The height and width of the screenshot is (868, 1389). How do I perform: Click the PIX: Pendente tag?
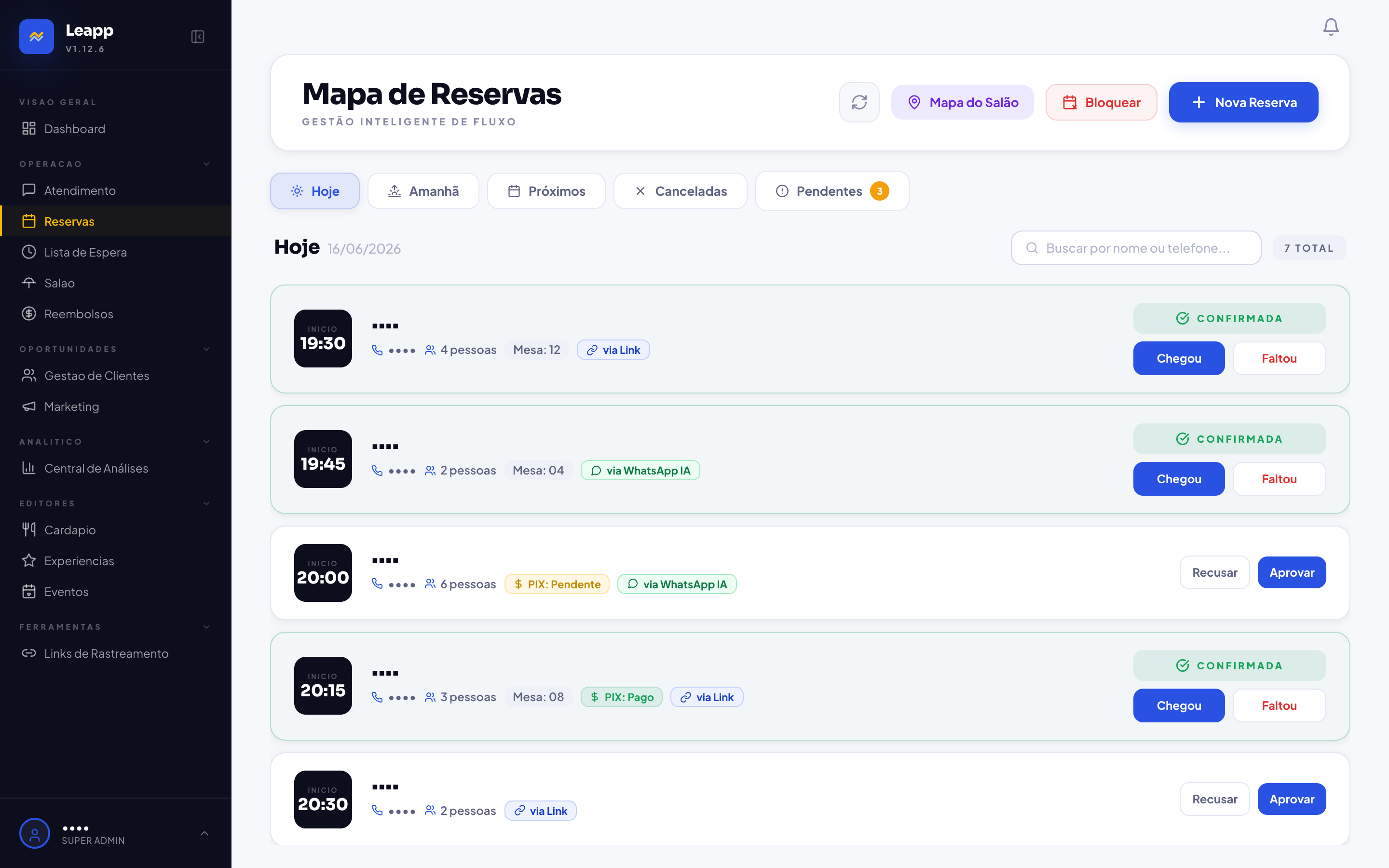click(x=557, y=584)
